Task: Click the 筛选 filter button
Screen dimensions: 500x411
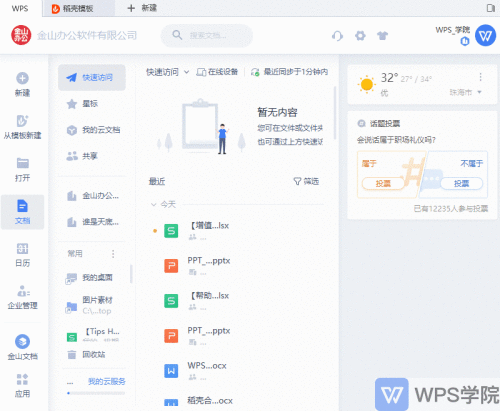Action: (x=306, y=181)
